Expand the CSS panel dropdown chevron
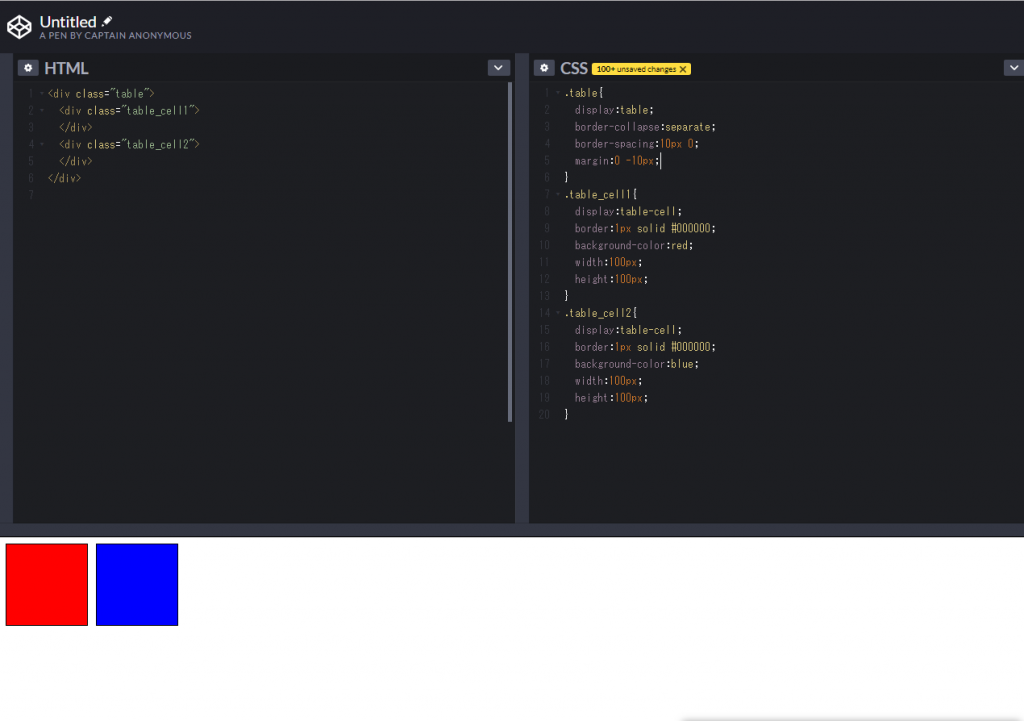 (x=1014, y=68)
